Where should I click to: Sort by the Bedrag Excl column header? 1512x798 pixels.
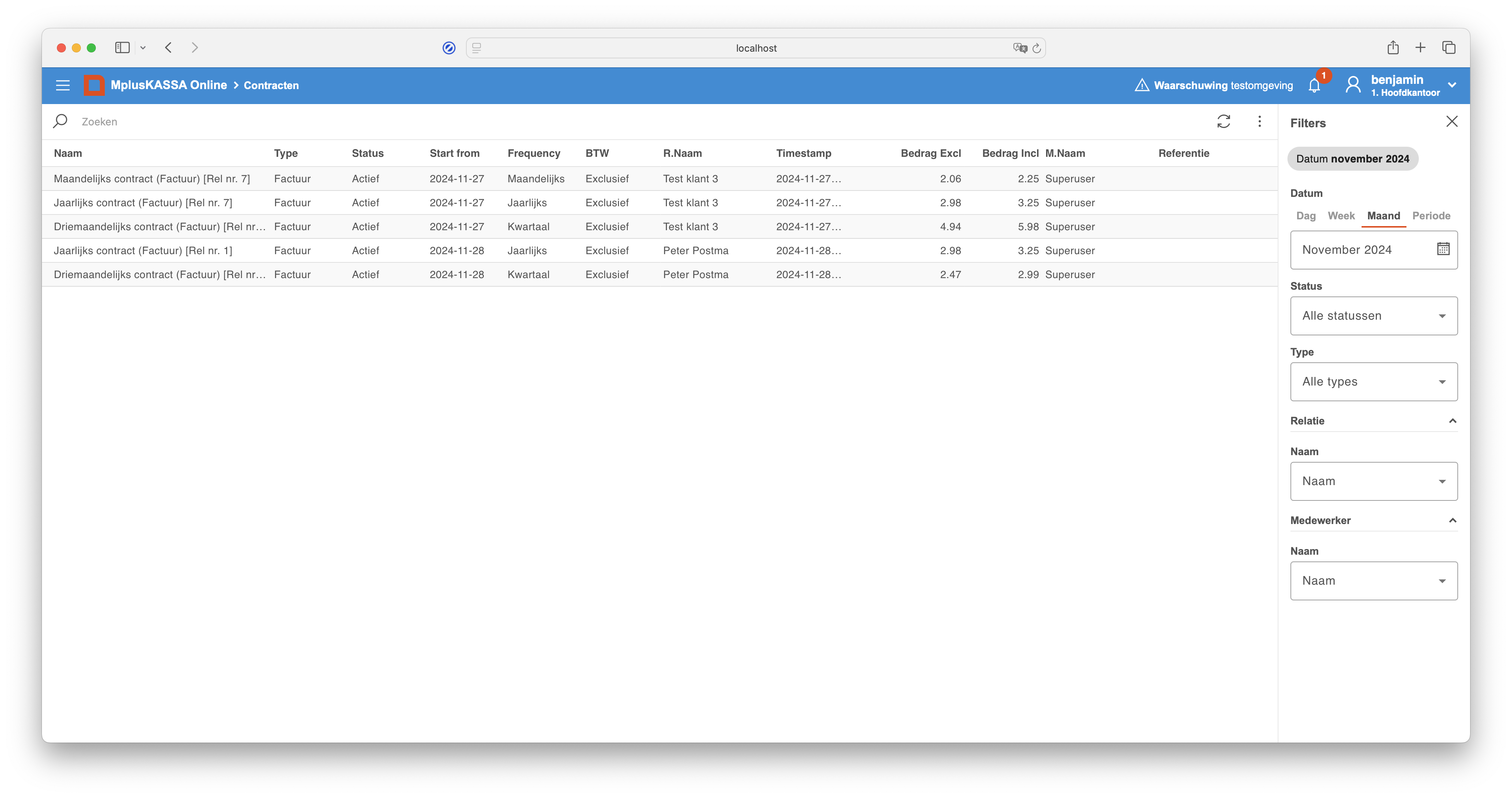[x=930, y=153]
